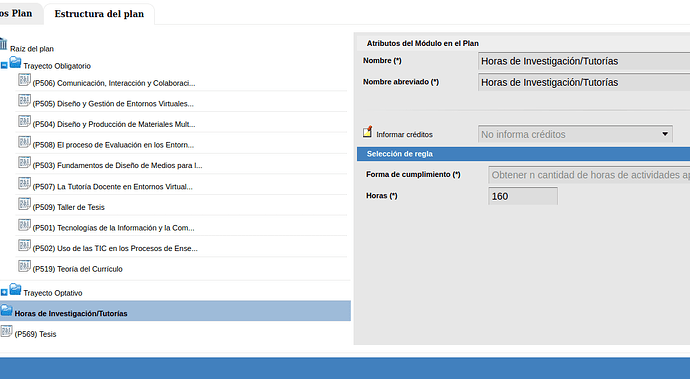Image resolution: width=690 pixels, height=379 pixels.
Task: Click the Raíz del plan root icon
Action: (x=3, y=44)
